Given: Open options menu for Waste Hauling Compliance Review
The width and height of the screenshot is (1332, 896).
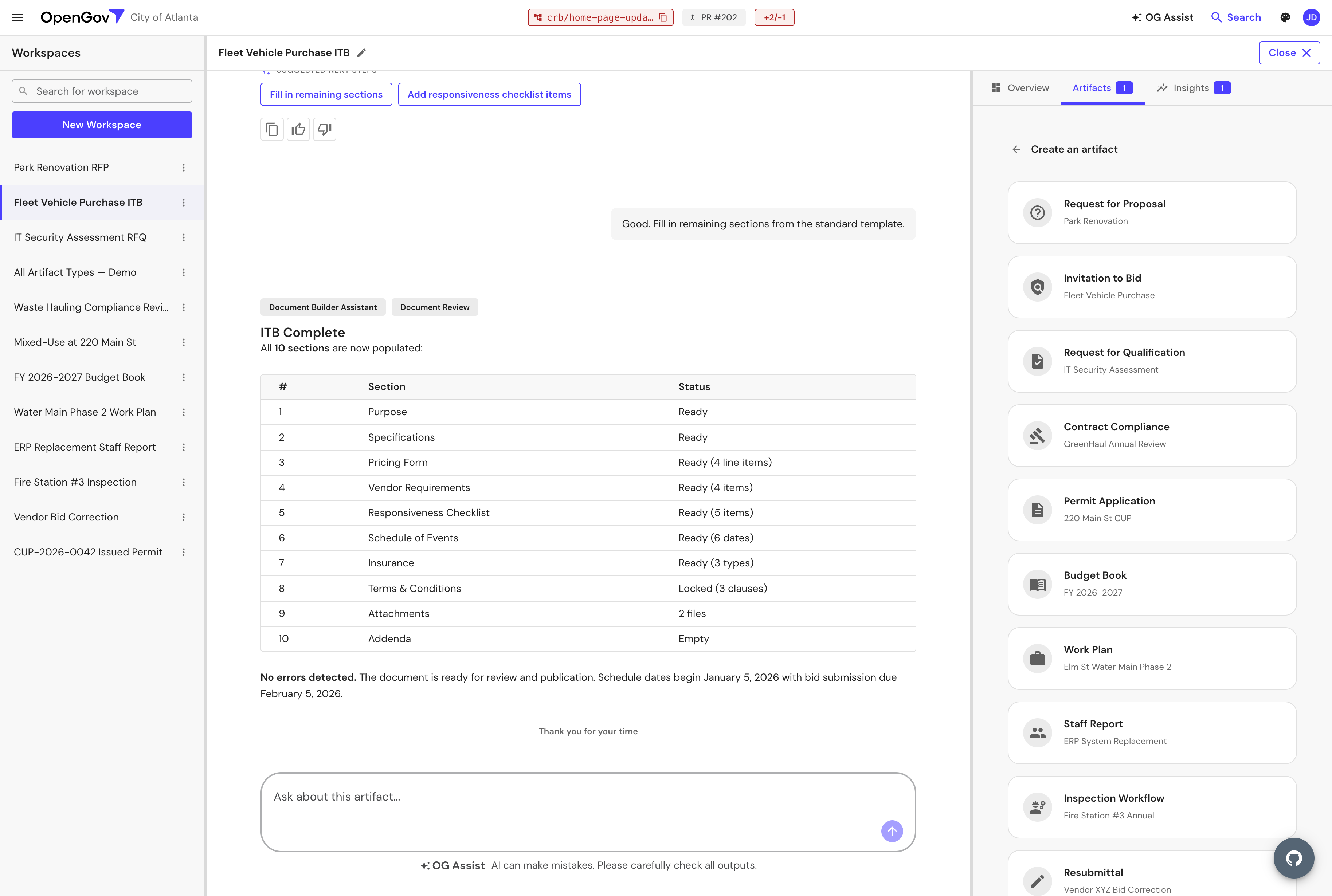Looking at the screenshot, I should point(183,307).
